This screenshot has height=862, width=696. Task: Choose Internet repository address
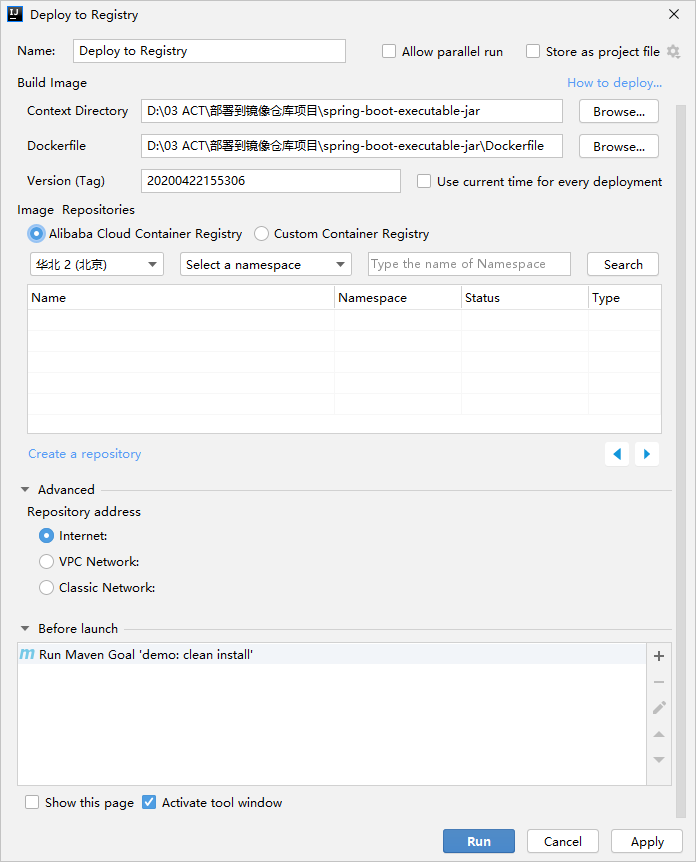(47, 535)
